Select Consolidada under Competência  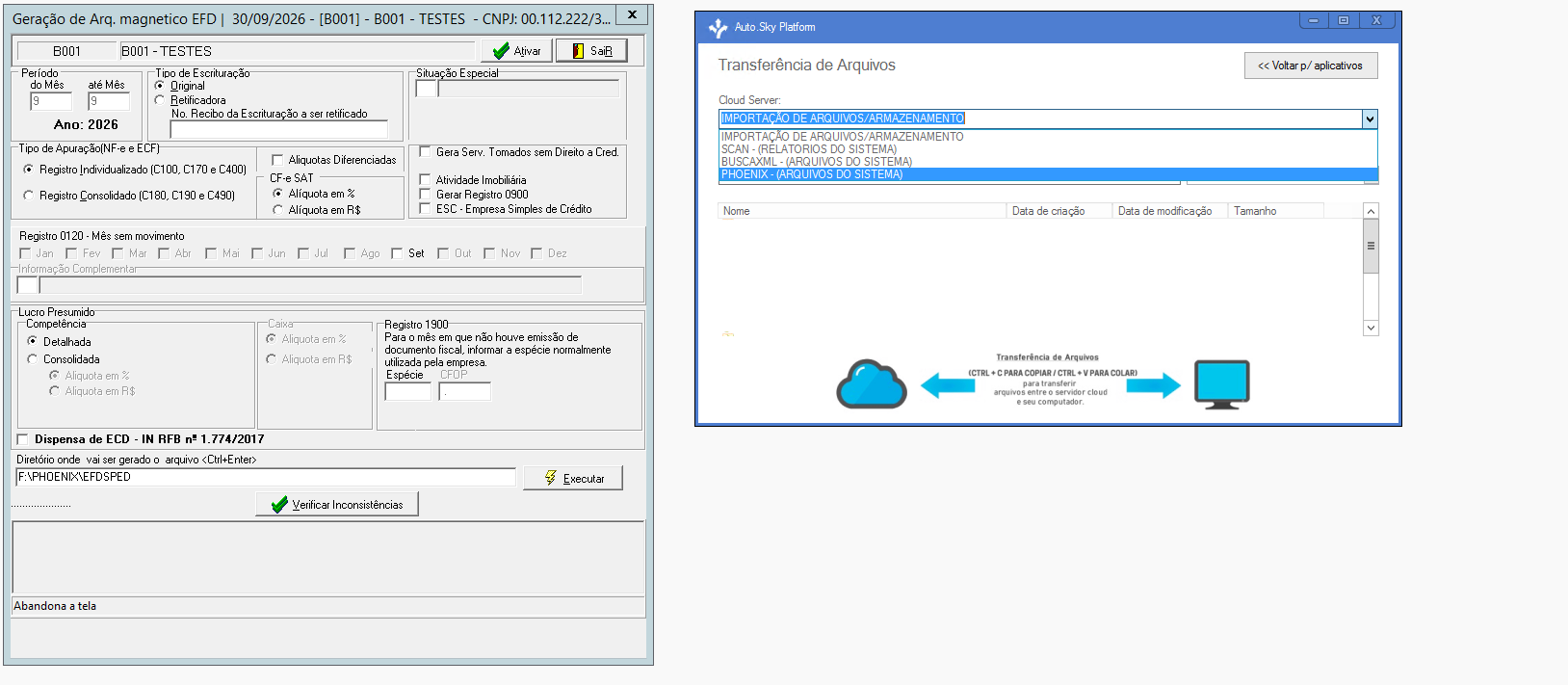pos(33,359)
